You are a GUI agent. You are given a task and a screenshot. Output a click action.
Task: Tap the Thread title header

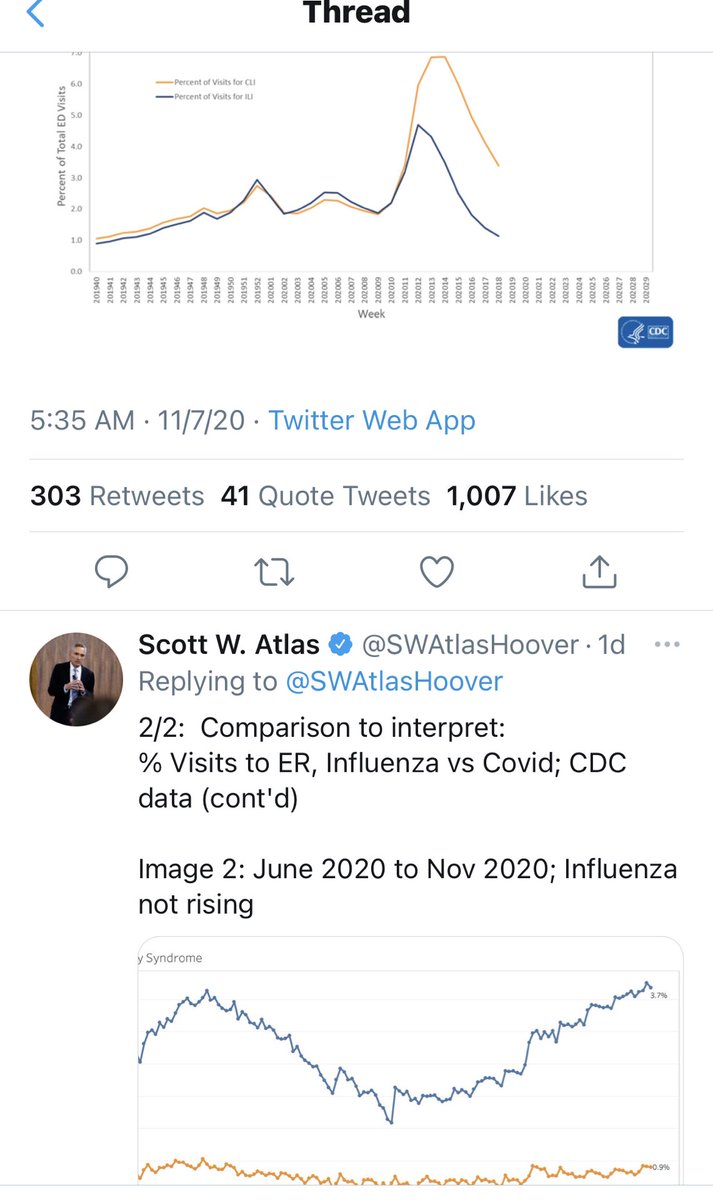(x=356, y=13)
